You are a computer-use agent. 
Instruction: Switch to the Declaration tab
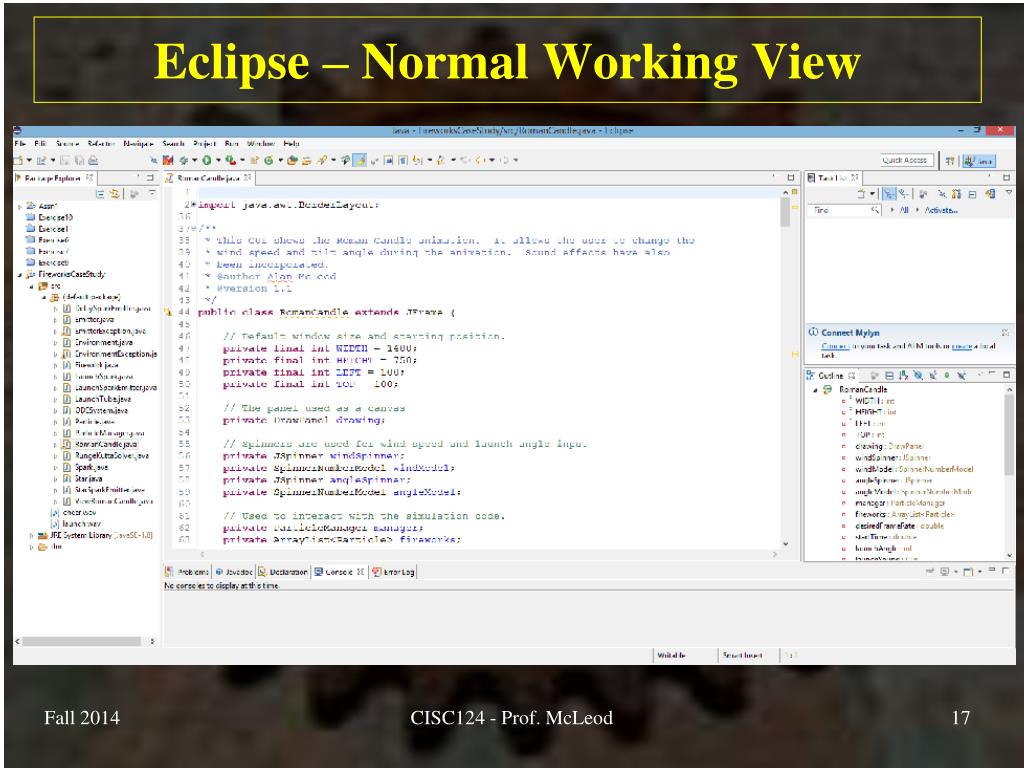coord(283,572)
